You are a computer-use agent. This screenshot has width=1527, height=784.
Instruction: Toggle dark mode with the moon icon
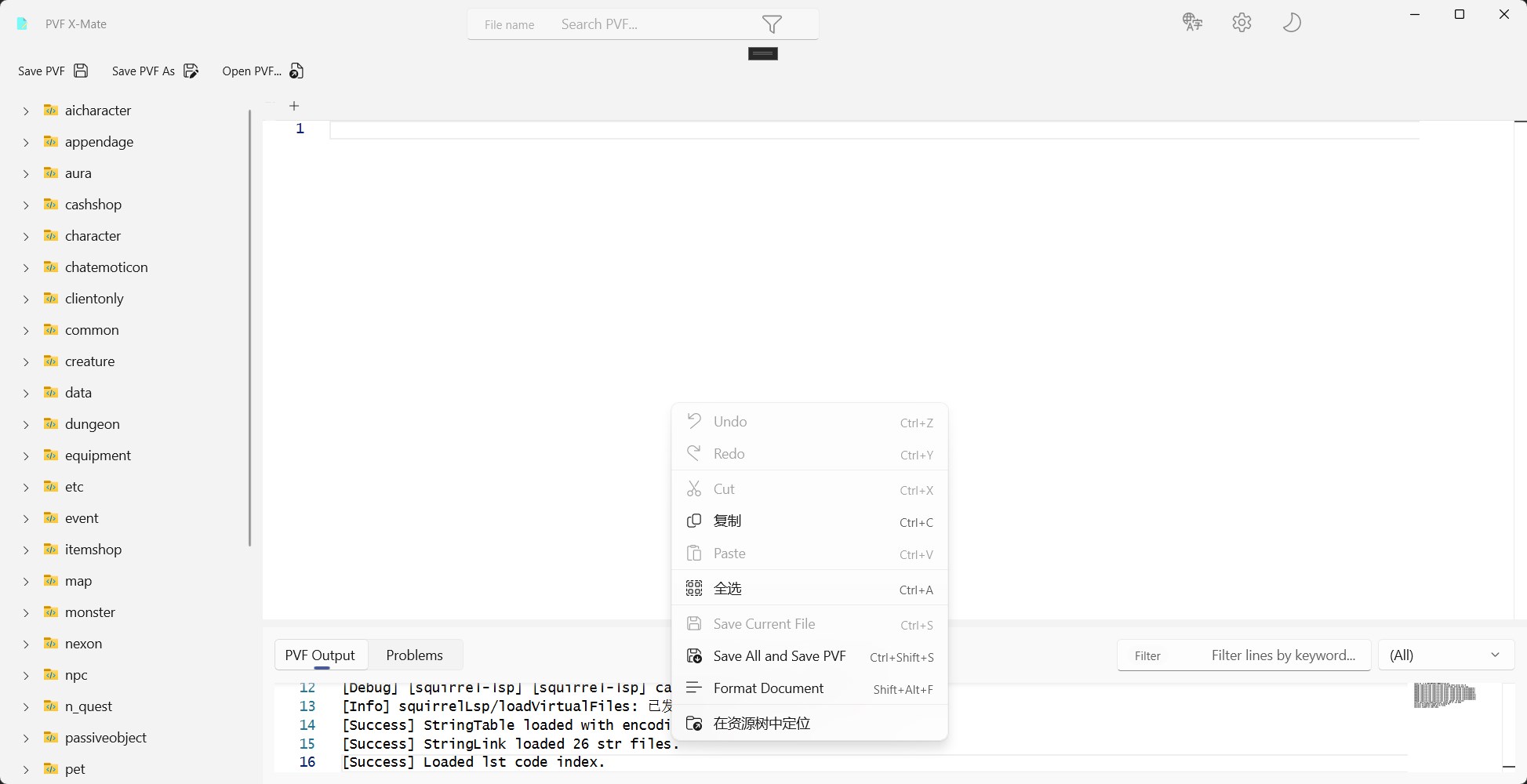coord(1292,22)
